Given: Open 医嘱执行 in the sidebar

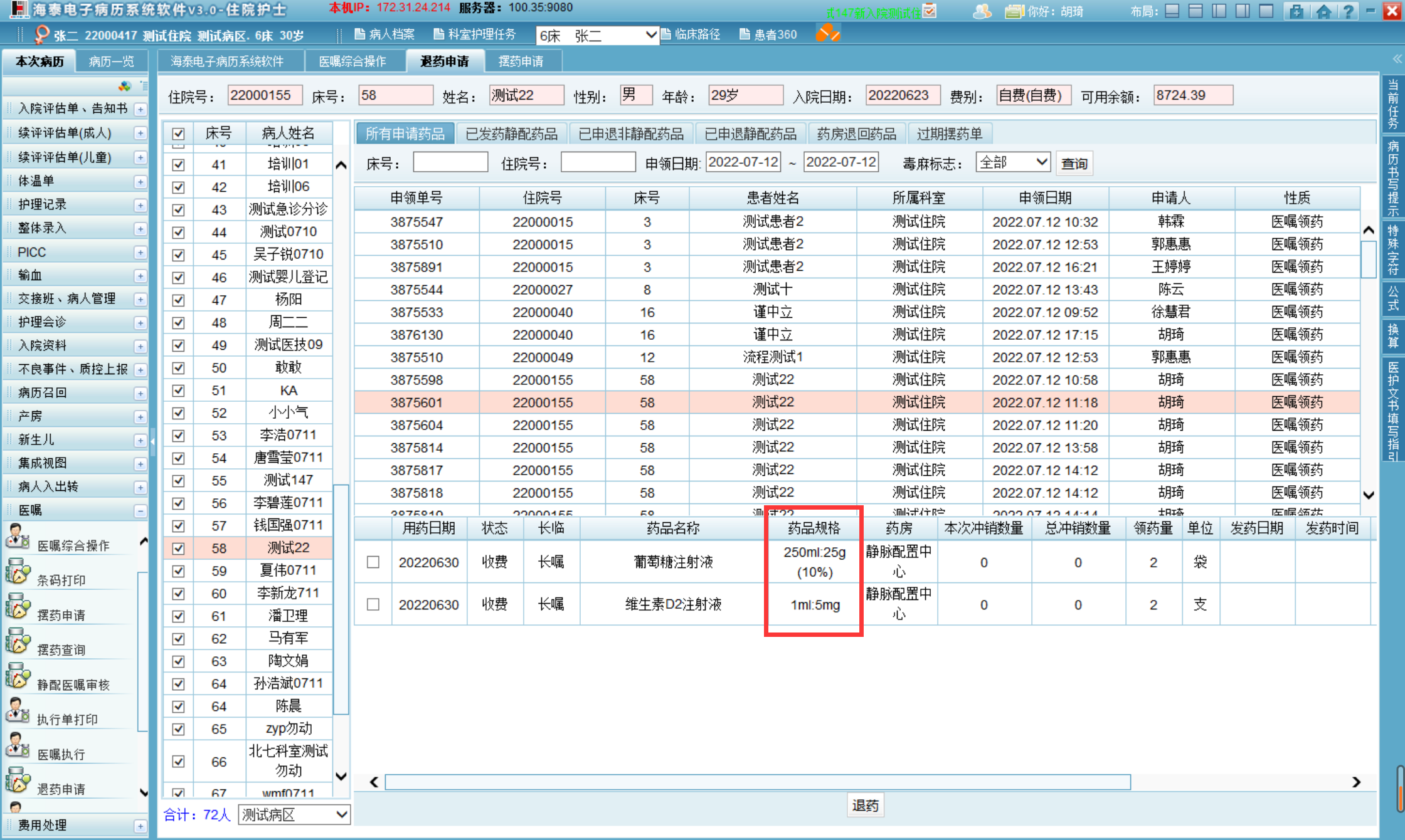Looking at the screenshot, I should (x=61, y=754).
